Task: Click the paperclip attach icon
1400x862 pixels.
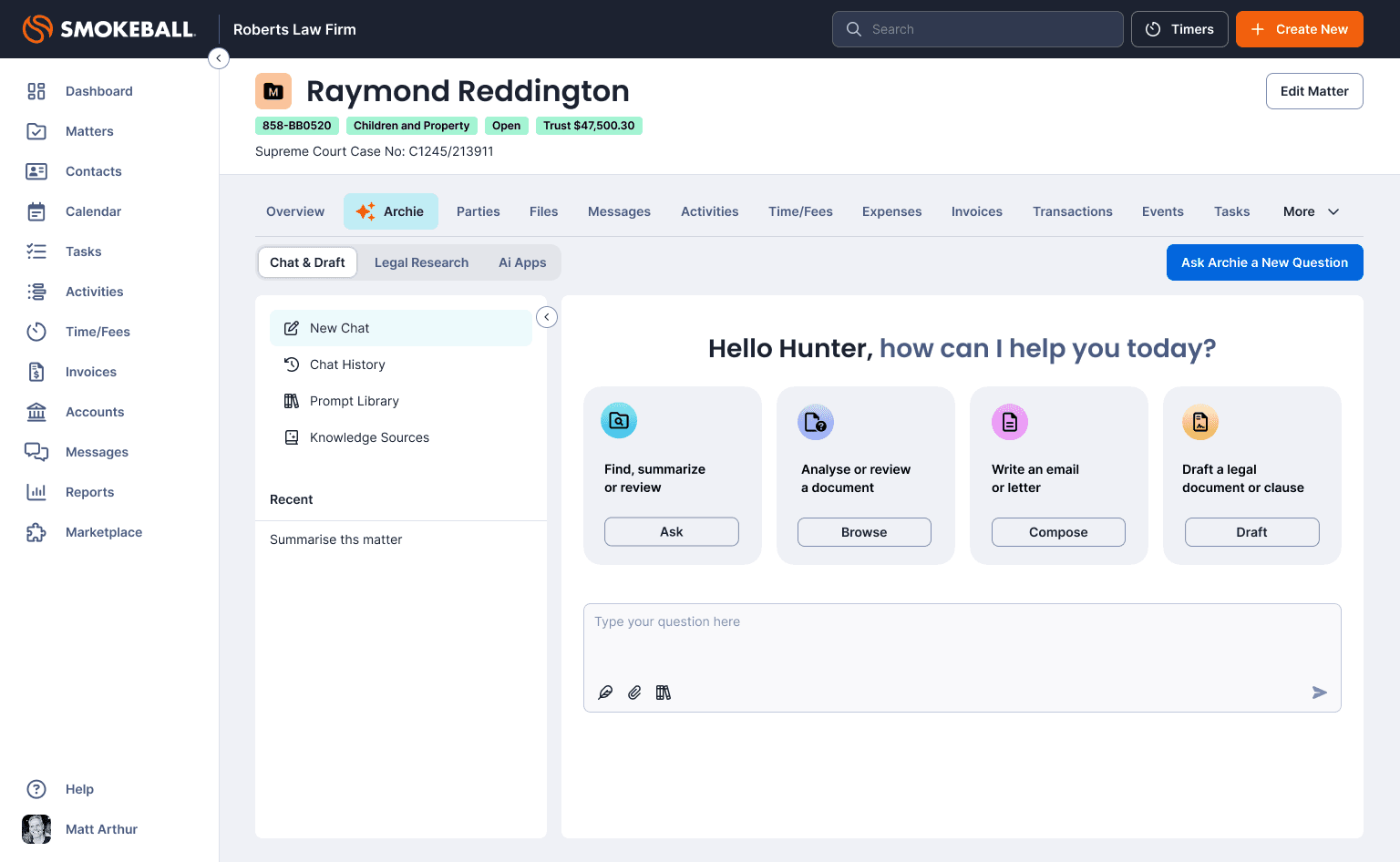Action: tap(634, 693)
